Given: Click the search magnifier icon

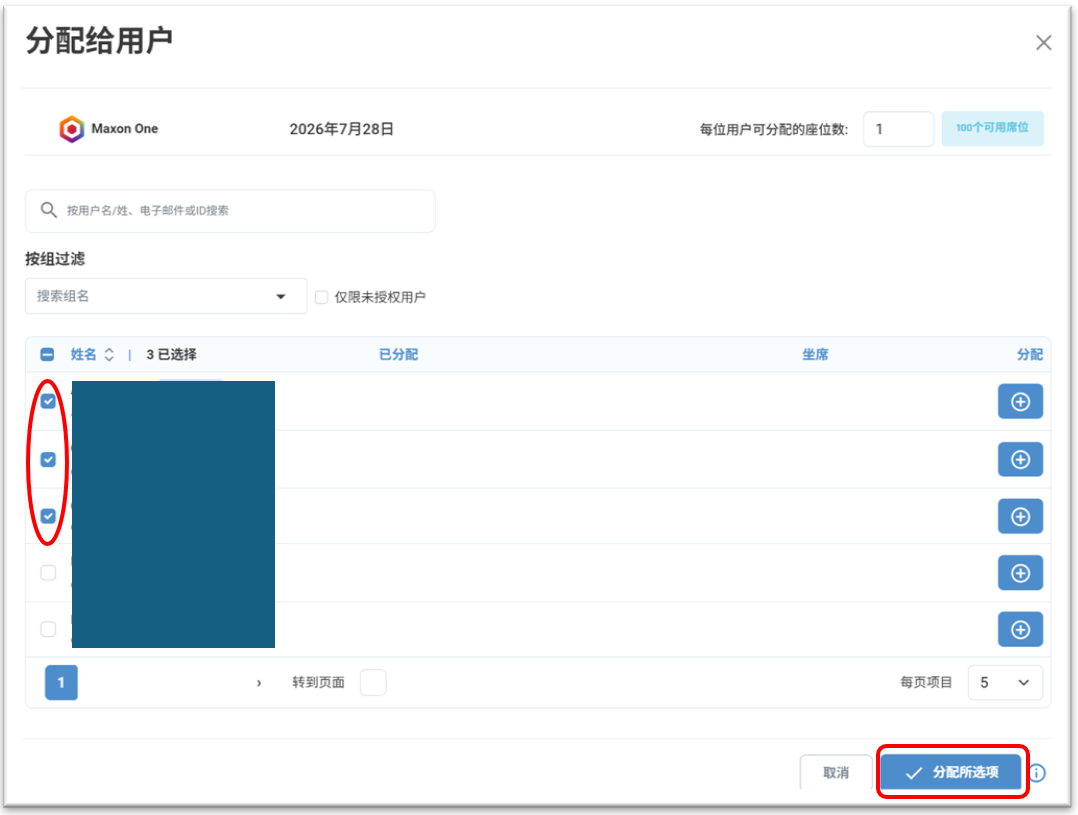Looking at the screenshot, I should [48, 210].
